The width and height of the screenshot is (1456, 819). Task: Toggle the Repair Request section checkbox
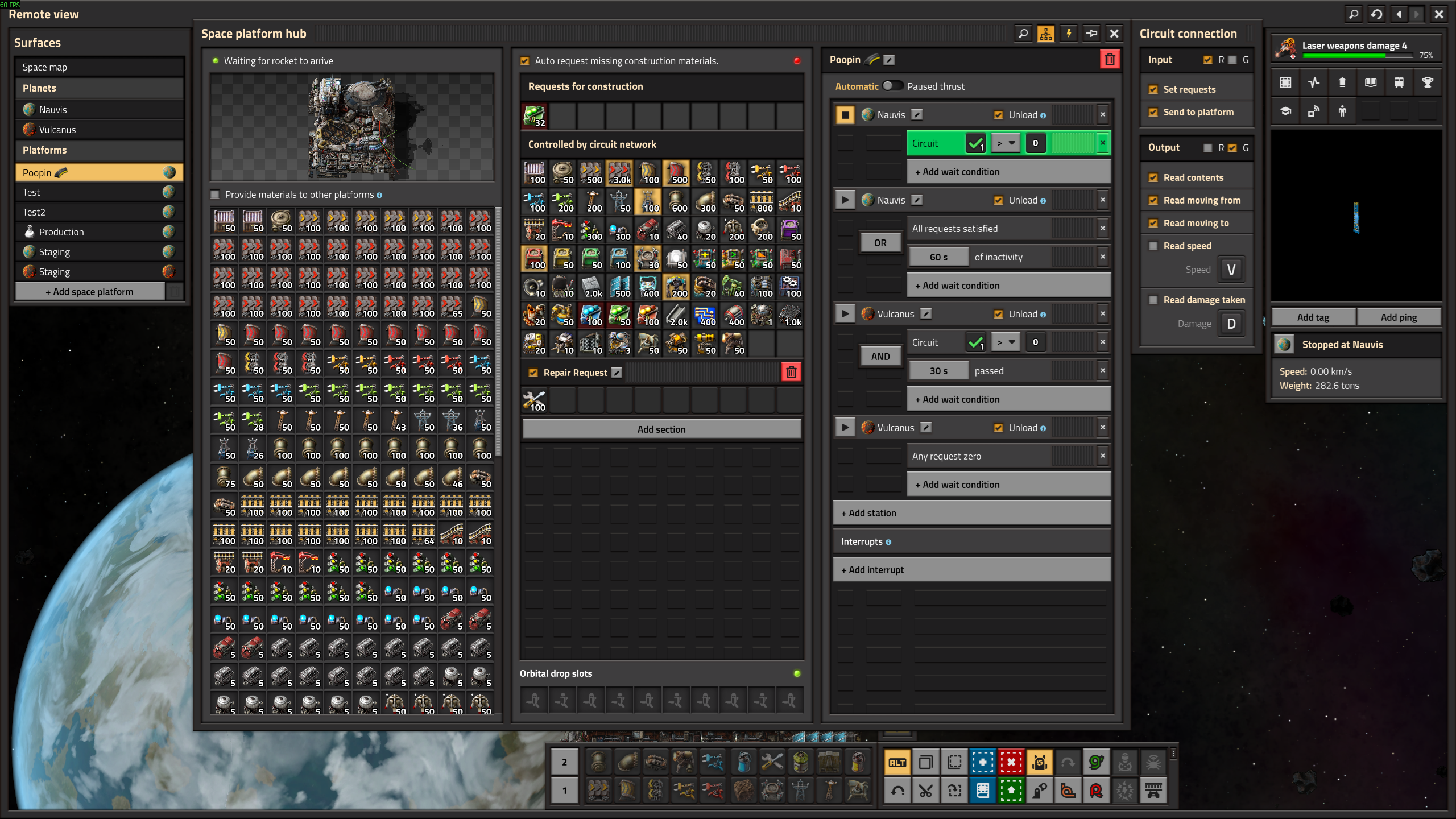click(533, 373)
